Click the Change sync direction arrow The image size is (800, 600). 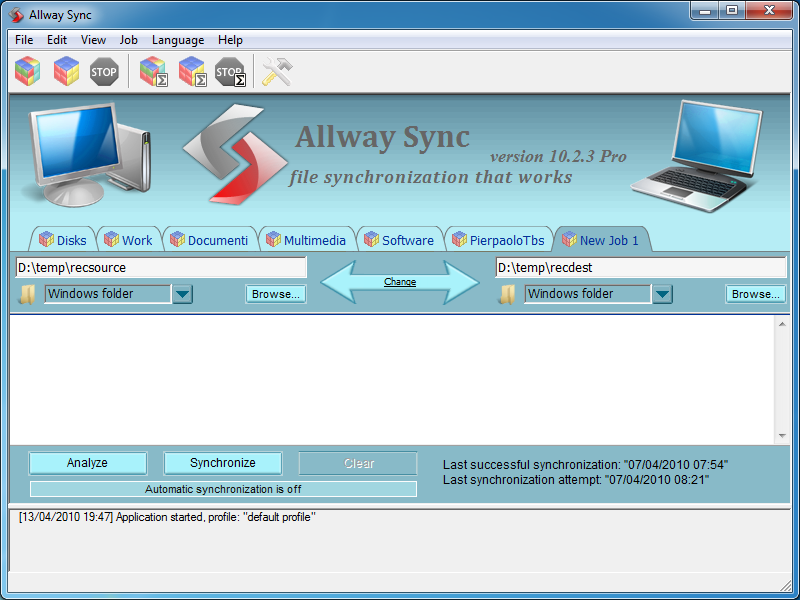(x=399, y=281)
